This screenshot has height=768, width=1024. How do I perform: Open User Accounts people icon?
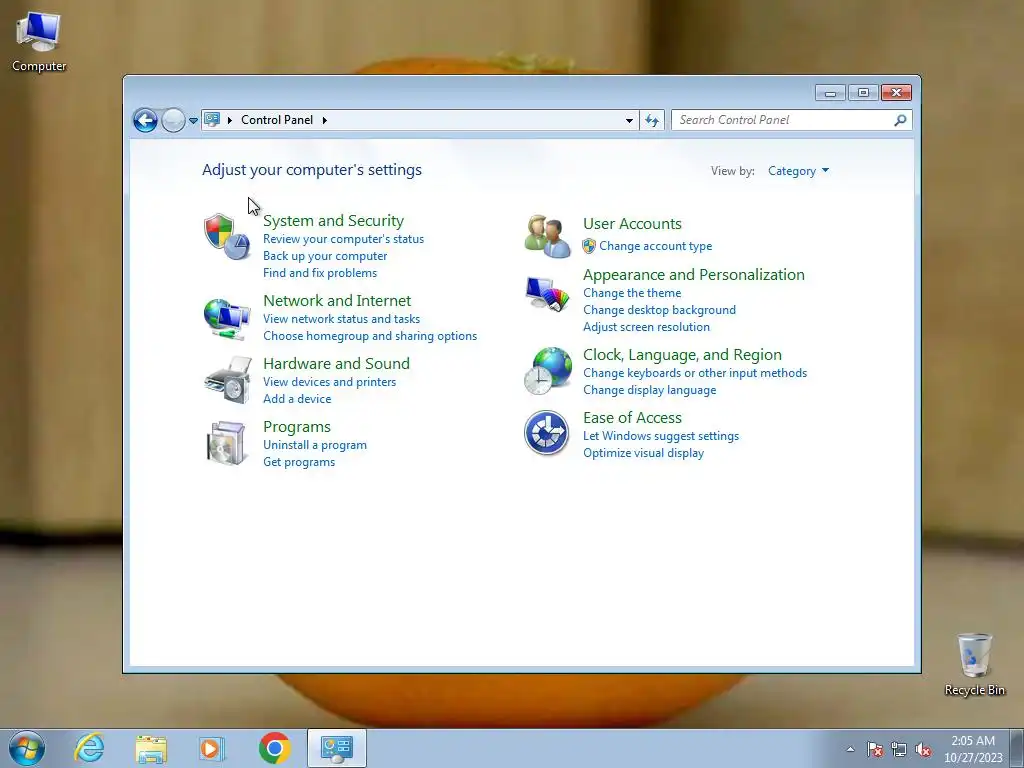(x=547, y=236)
